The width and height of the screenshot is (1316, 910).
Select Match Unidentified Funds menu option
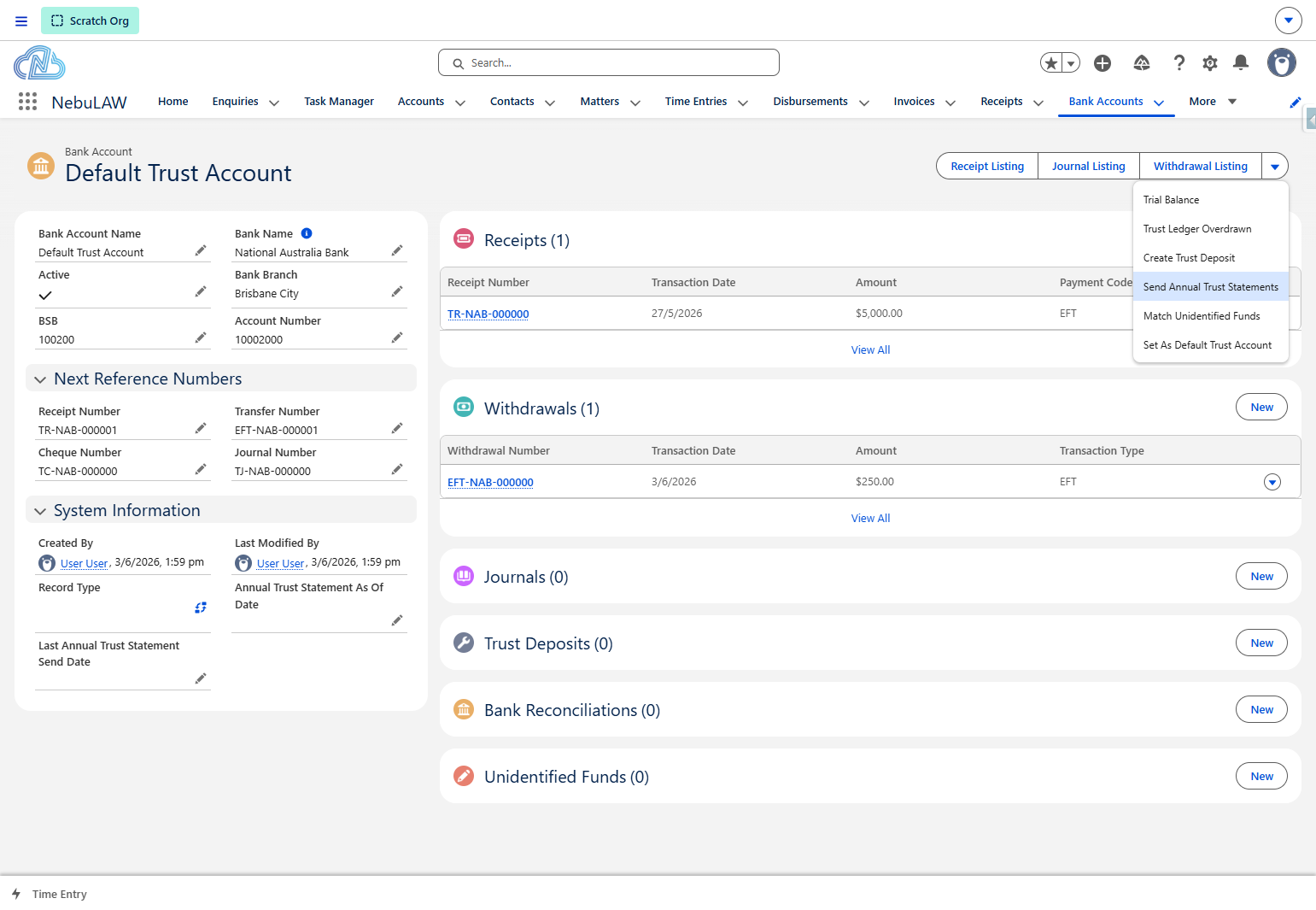coord(1210,316)
